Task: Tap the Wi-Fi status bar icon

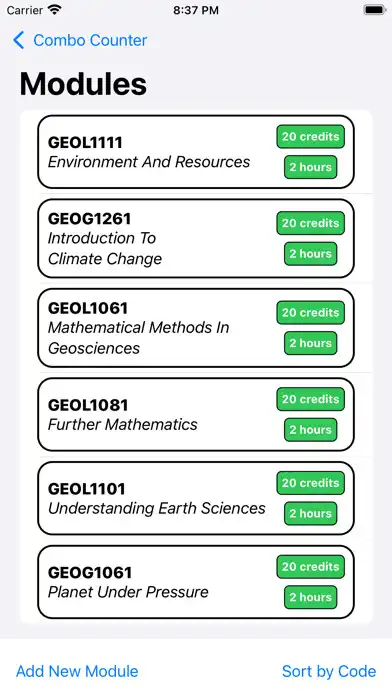Action: (55, 10)
